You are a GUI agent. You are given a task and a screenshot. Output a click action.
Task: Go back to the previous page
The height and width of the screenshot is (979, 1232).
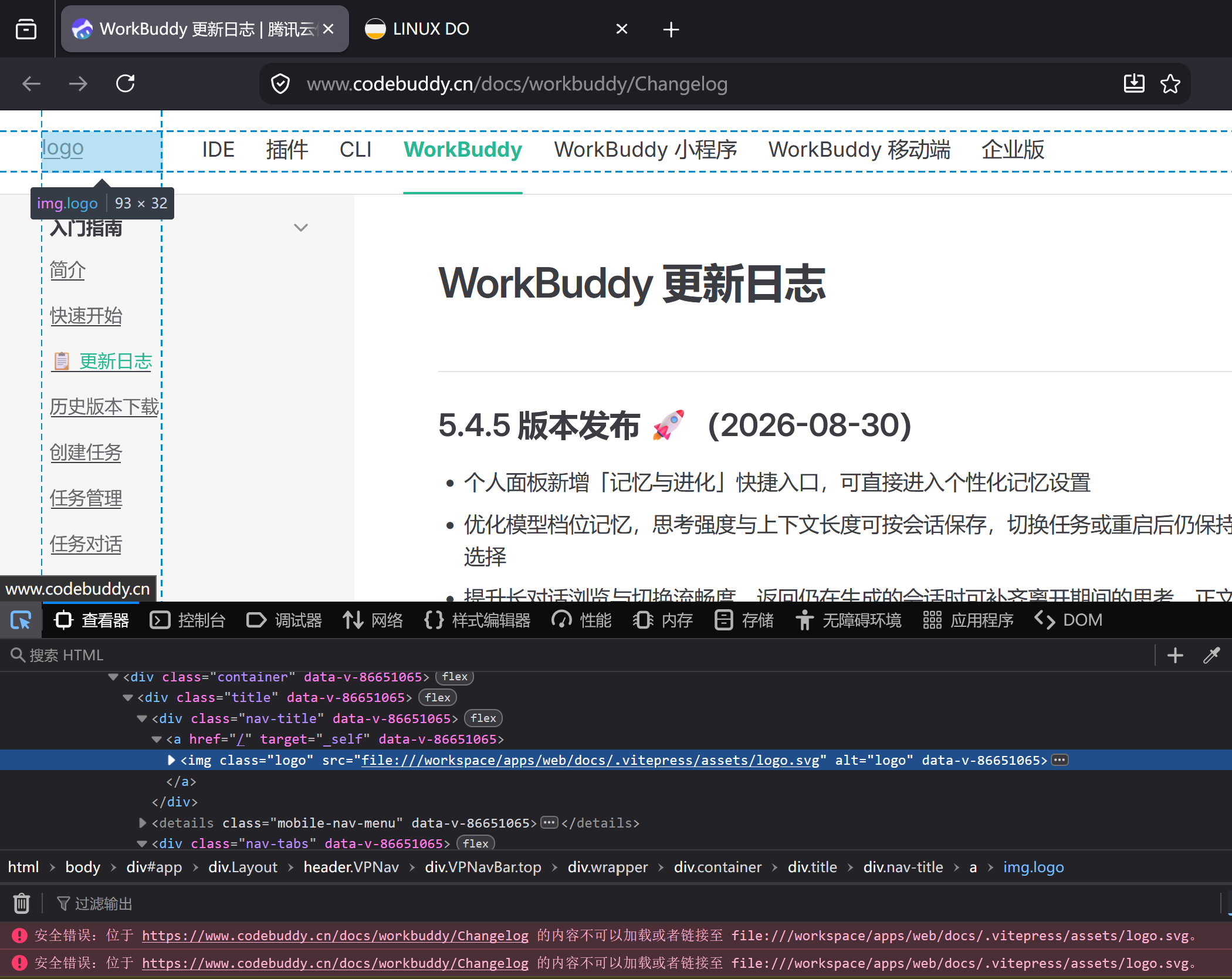(32, 84)
